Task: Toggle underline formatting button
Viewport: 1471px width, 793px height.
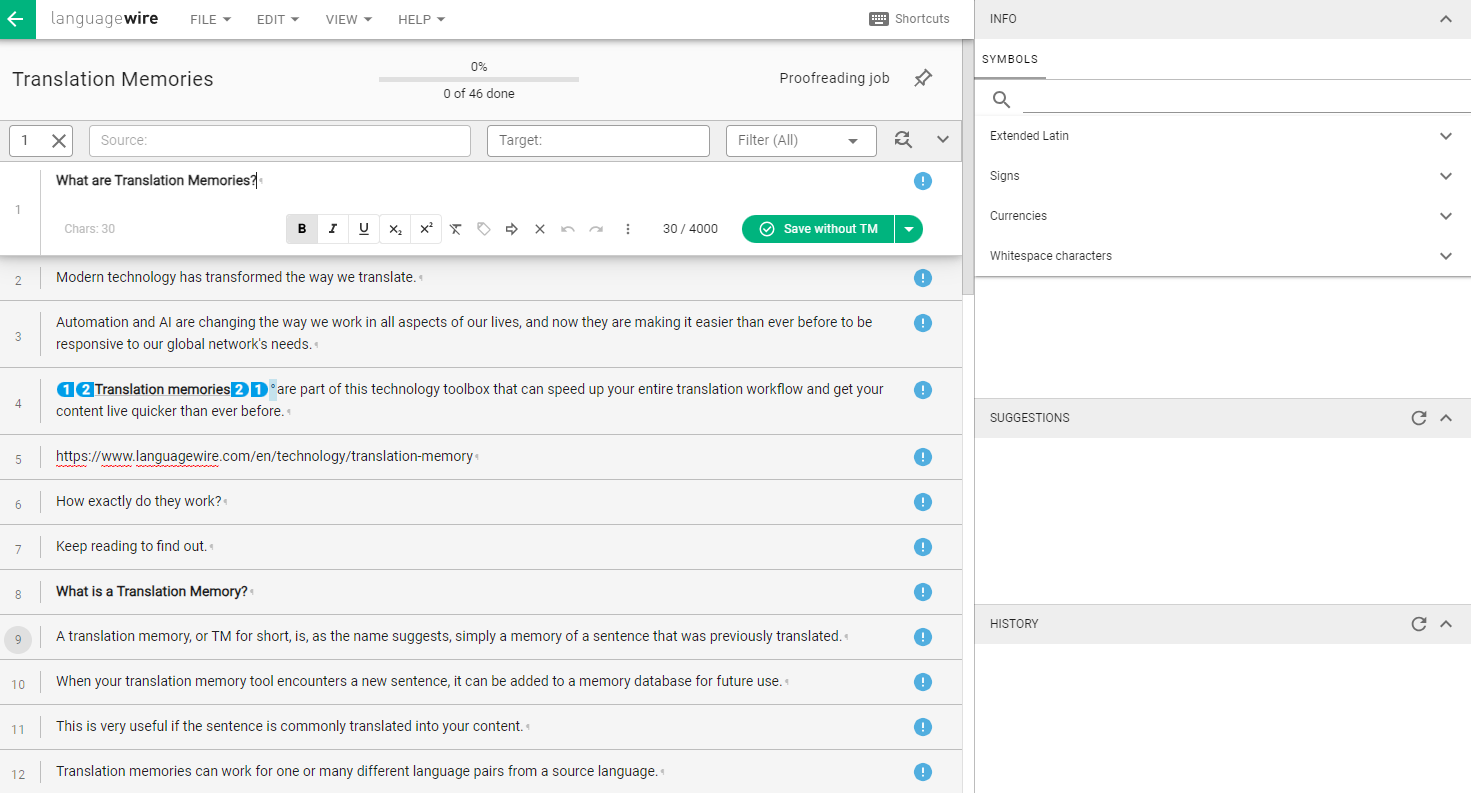Action: [364, 229]
